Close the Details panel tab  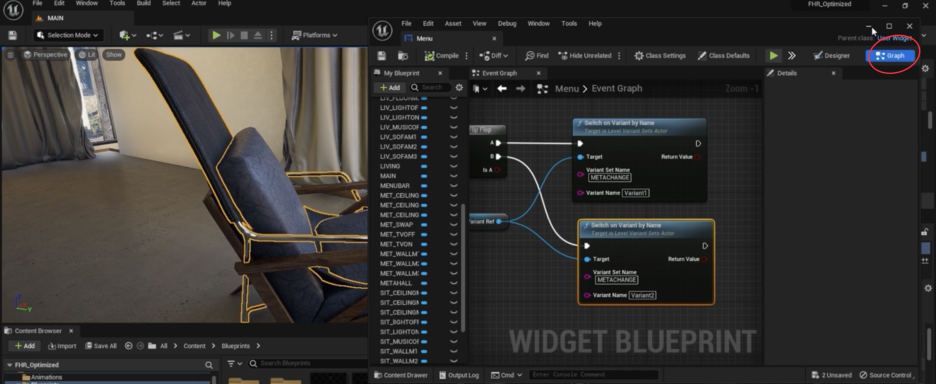click(834, 73)
